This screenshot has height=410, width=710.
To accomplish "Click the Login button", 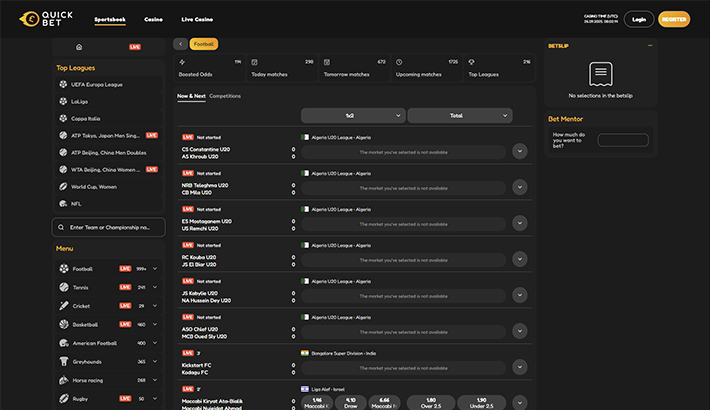I will click(x=640, y=19).
